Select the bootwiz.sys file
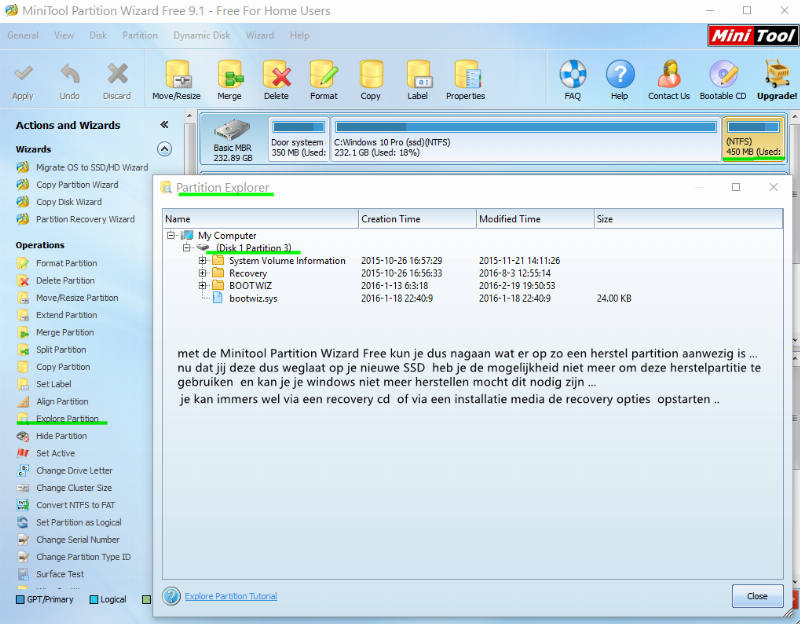800x624 pixels. (253, 298)
